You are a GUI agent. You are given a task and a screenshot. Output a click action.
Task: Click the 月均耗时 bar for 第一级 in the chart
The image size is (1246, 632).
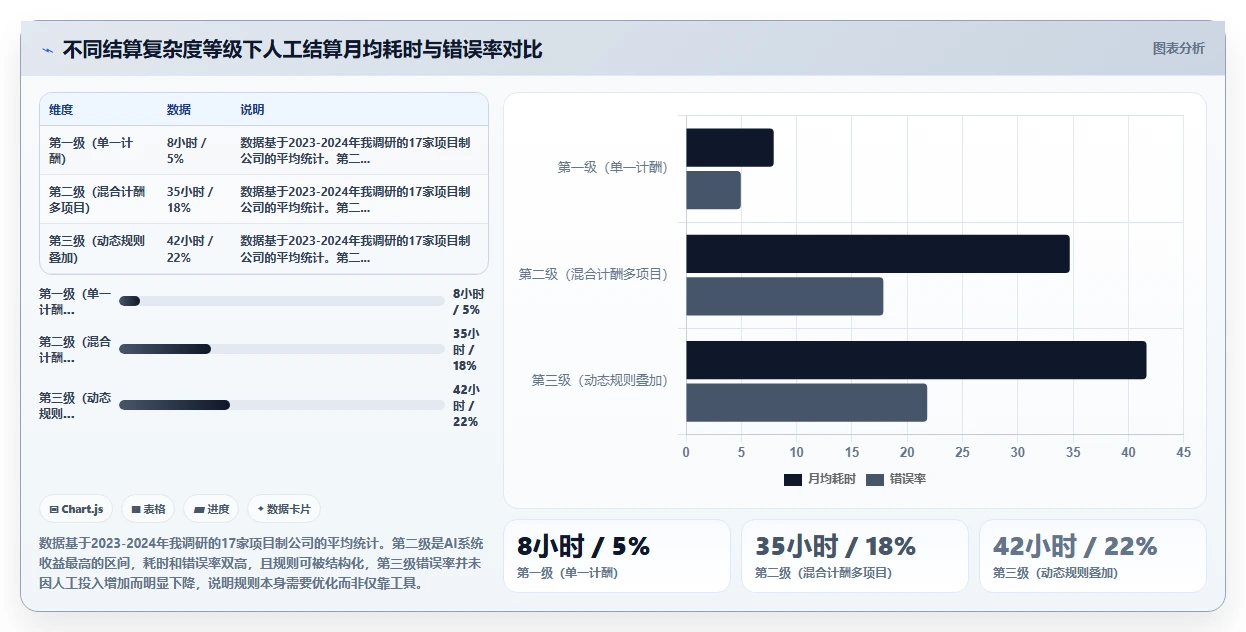[x=730, y=148]
